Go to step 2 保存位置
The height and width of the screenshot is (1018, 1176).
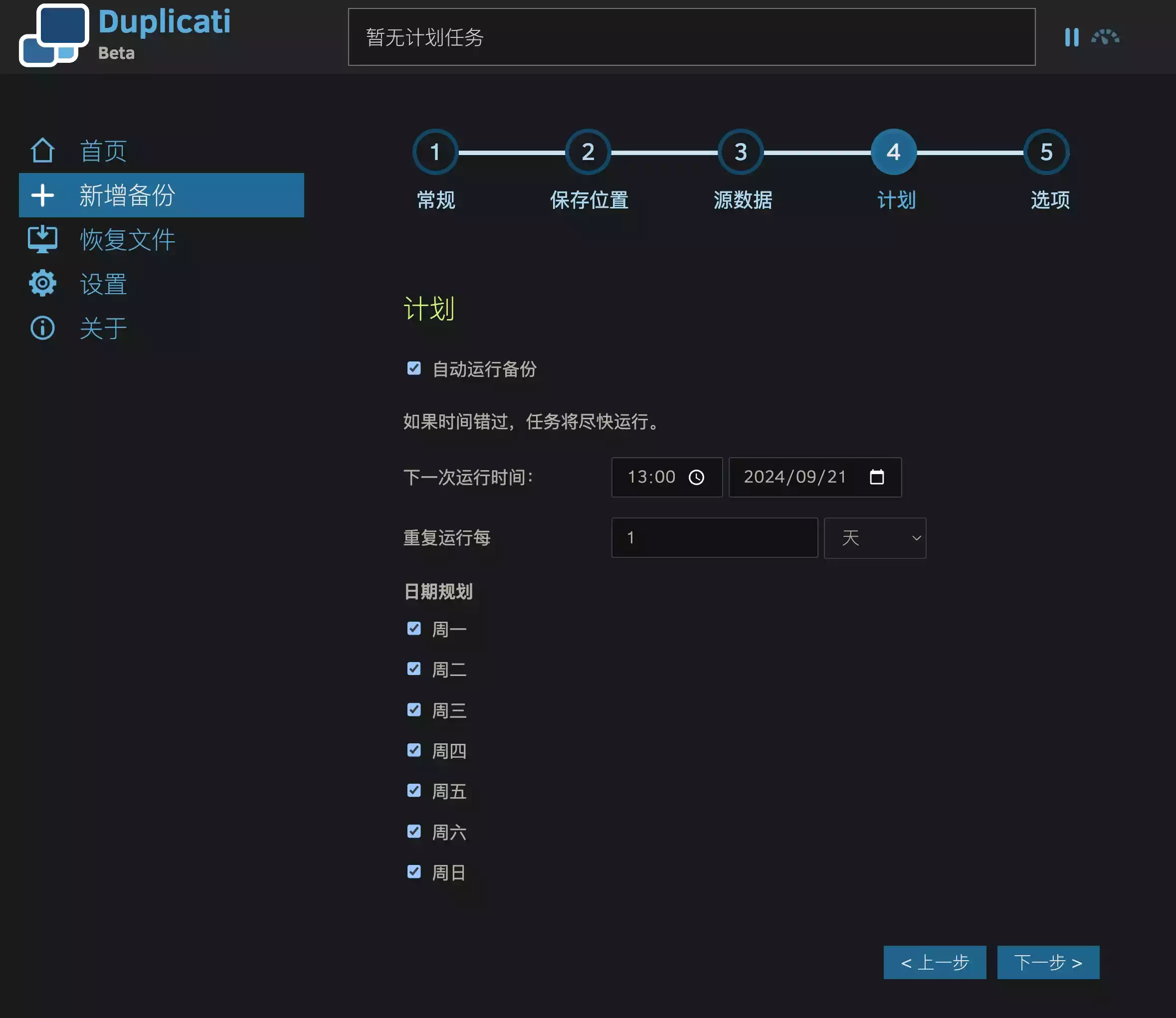coord(588,152)
